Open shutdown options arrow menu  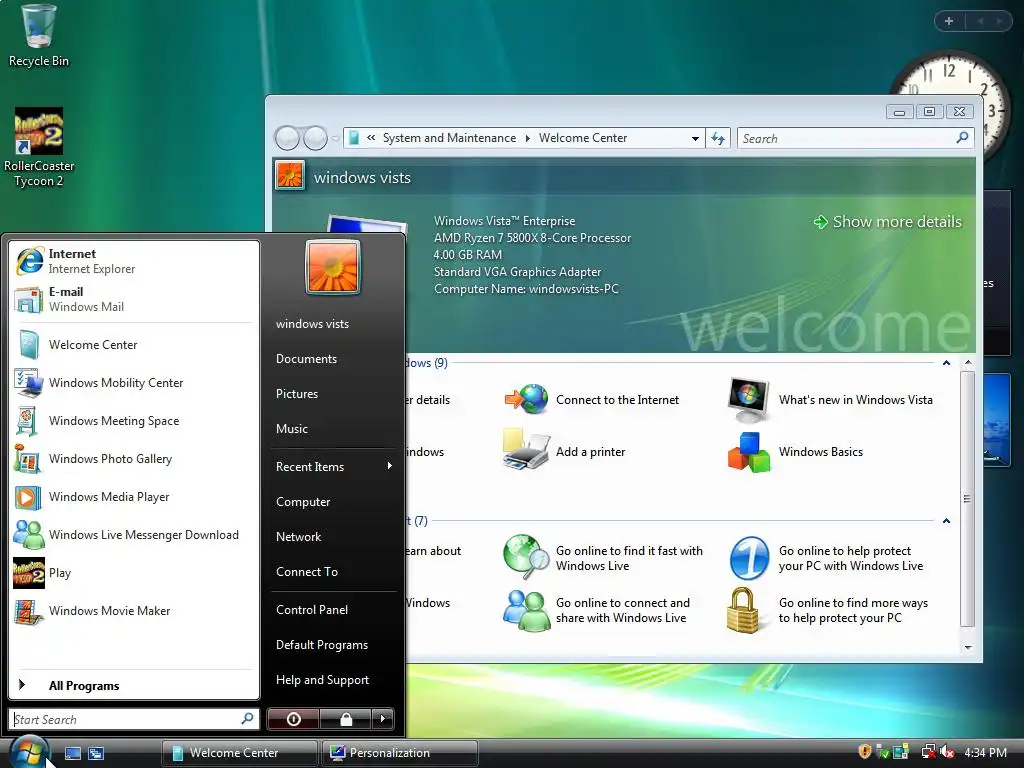pos(383,719)
